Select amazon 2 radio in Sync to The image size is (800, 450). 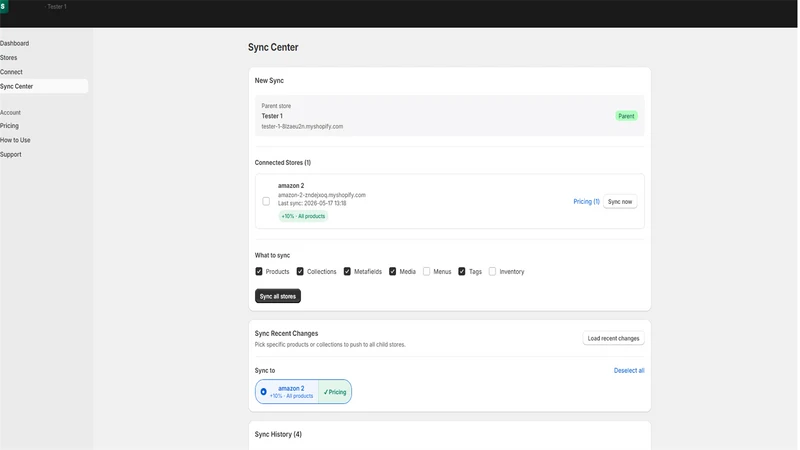pyautogui.click(x=263, y=392)
